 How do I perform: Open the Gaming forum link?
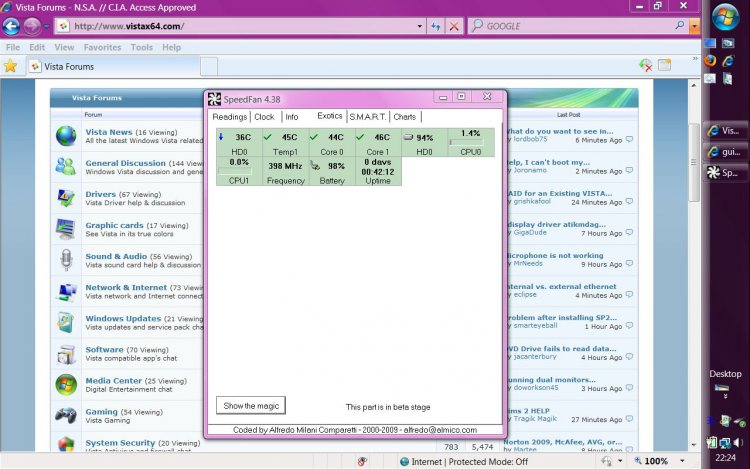pyautogui.click(x=101, y=412)
